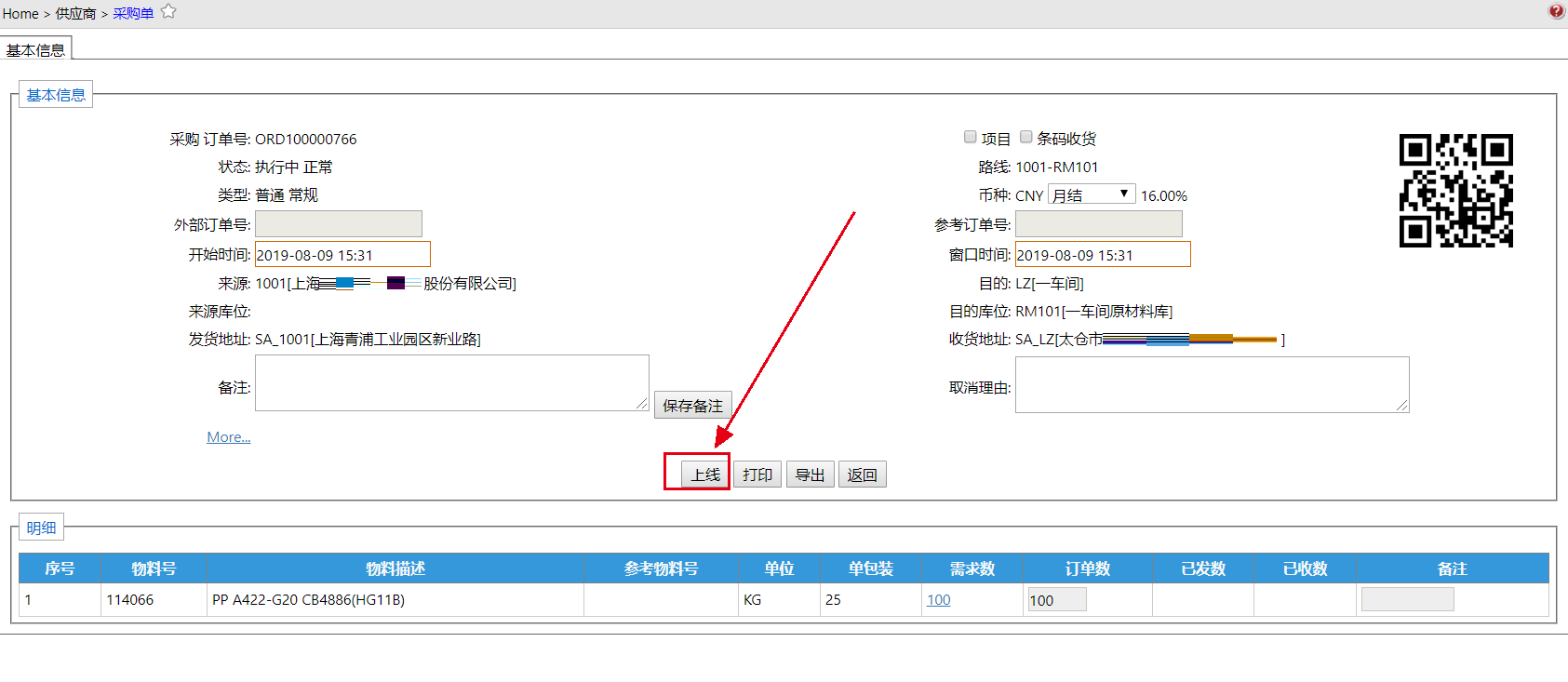The image size is (1568, 682).
Task: Click the 已发数 column header
Action: click(1203, 568)
